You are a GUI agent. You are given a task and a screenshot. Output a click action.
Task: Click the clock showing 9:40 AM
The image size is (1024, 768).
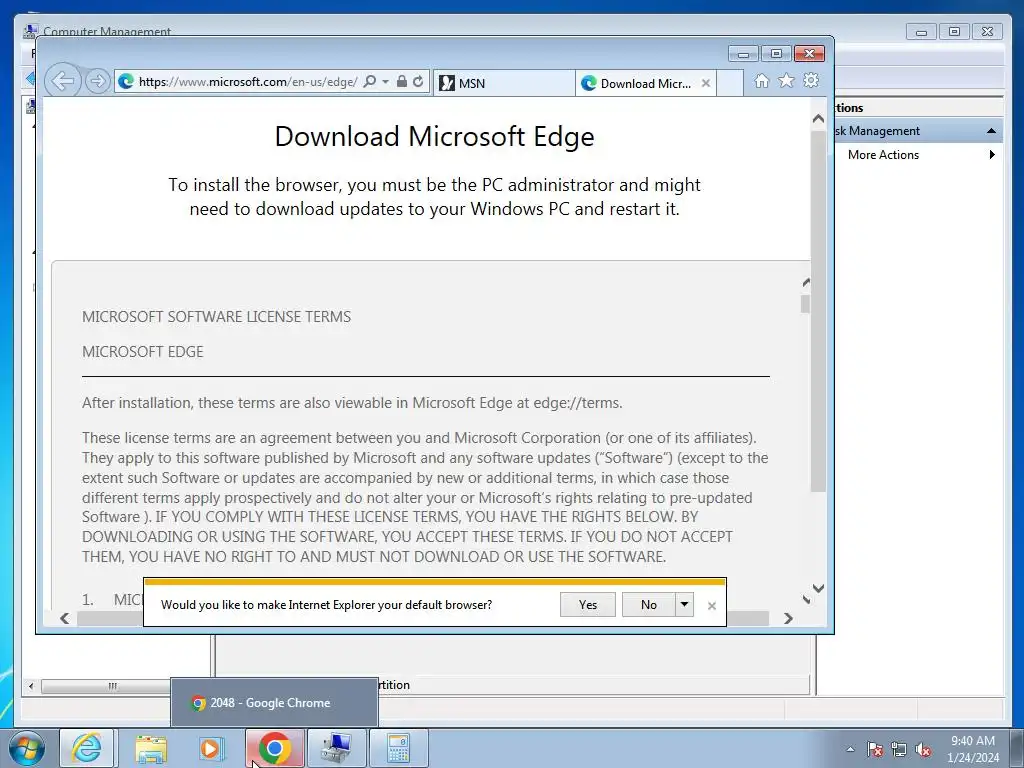point(972,749)
